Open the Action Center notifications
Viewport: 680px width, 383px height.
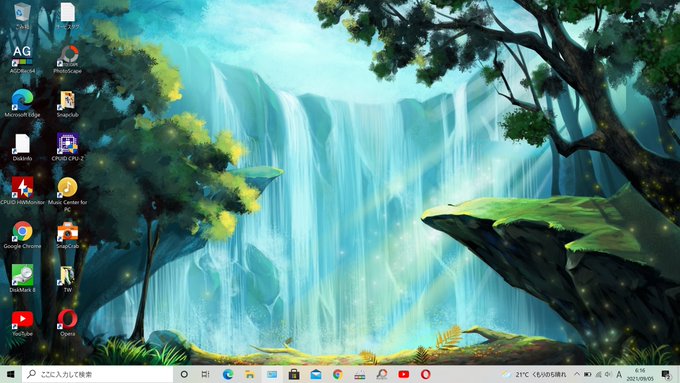(666, 374)
